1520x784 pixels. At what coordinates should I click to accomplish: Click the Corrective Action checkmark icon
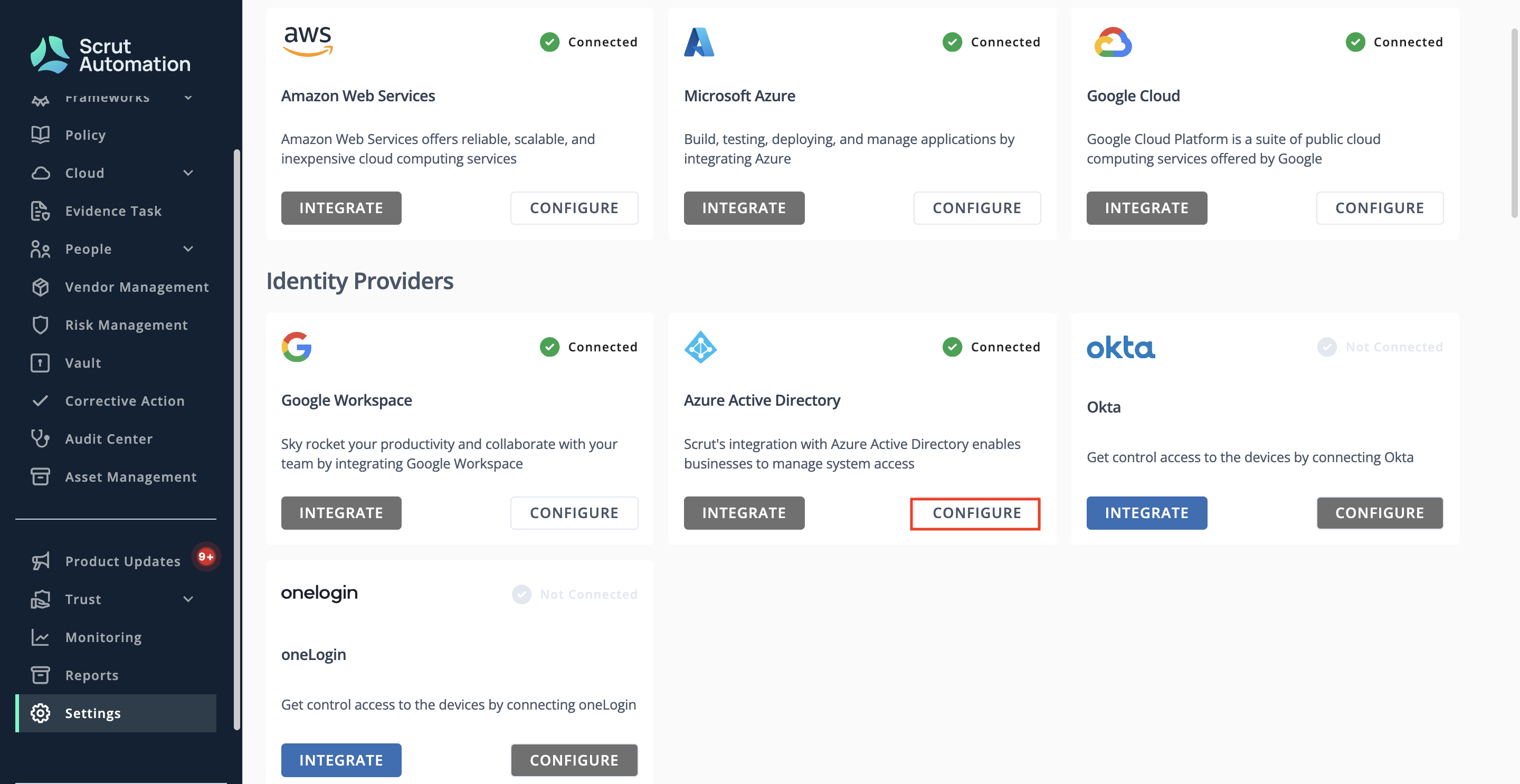(x=40, y=400)
